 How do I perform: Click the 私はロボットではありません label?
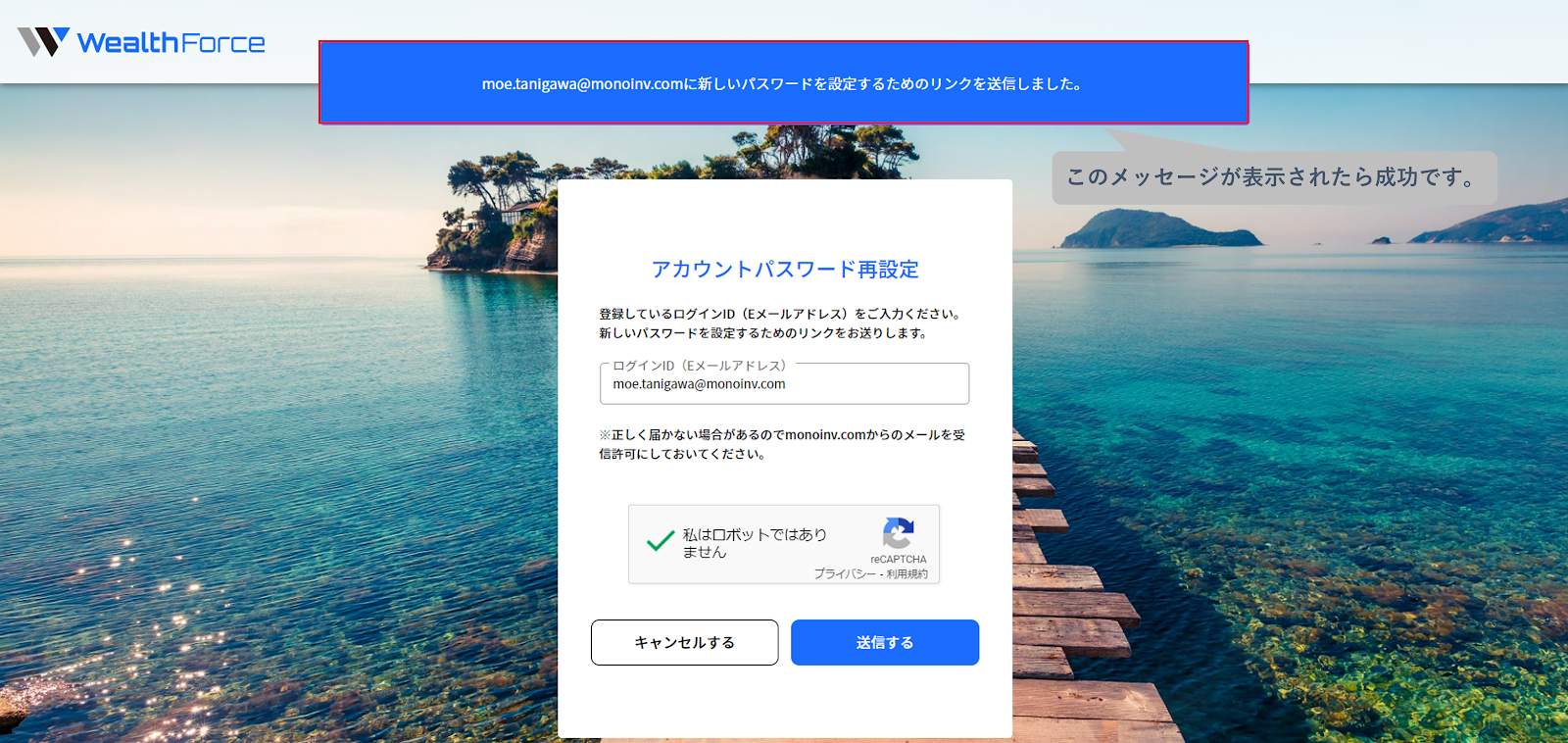click(755, 543)
